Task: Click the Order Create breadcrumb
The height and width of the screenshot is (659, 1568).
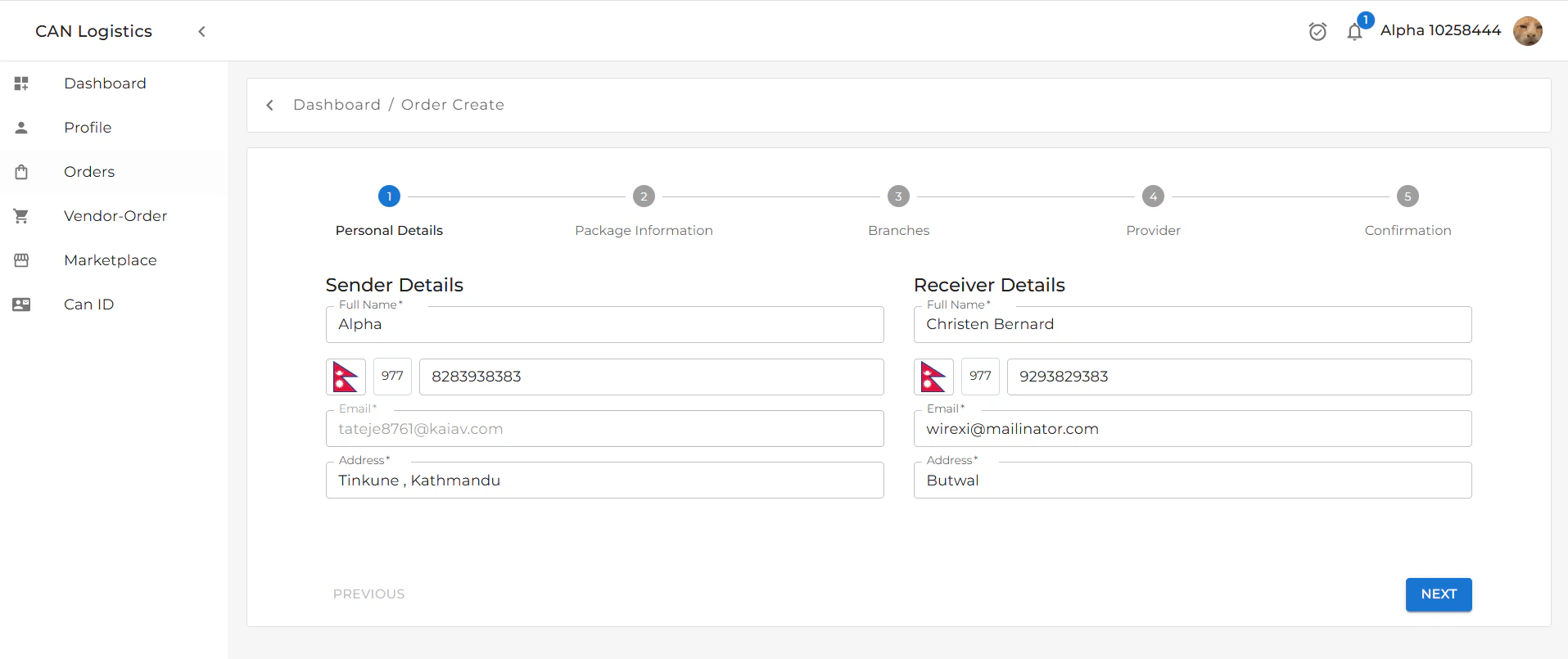Action: 453,105
